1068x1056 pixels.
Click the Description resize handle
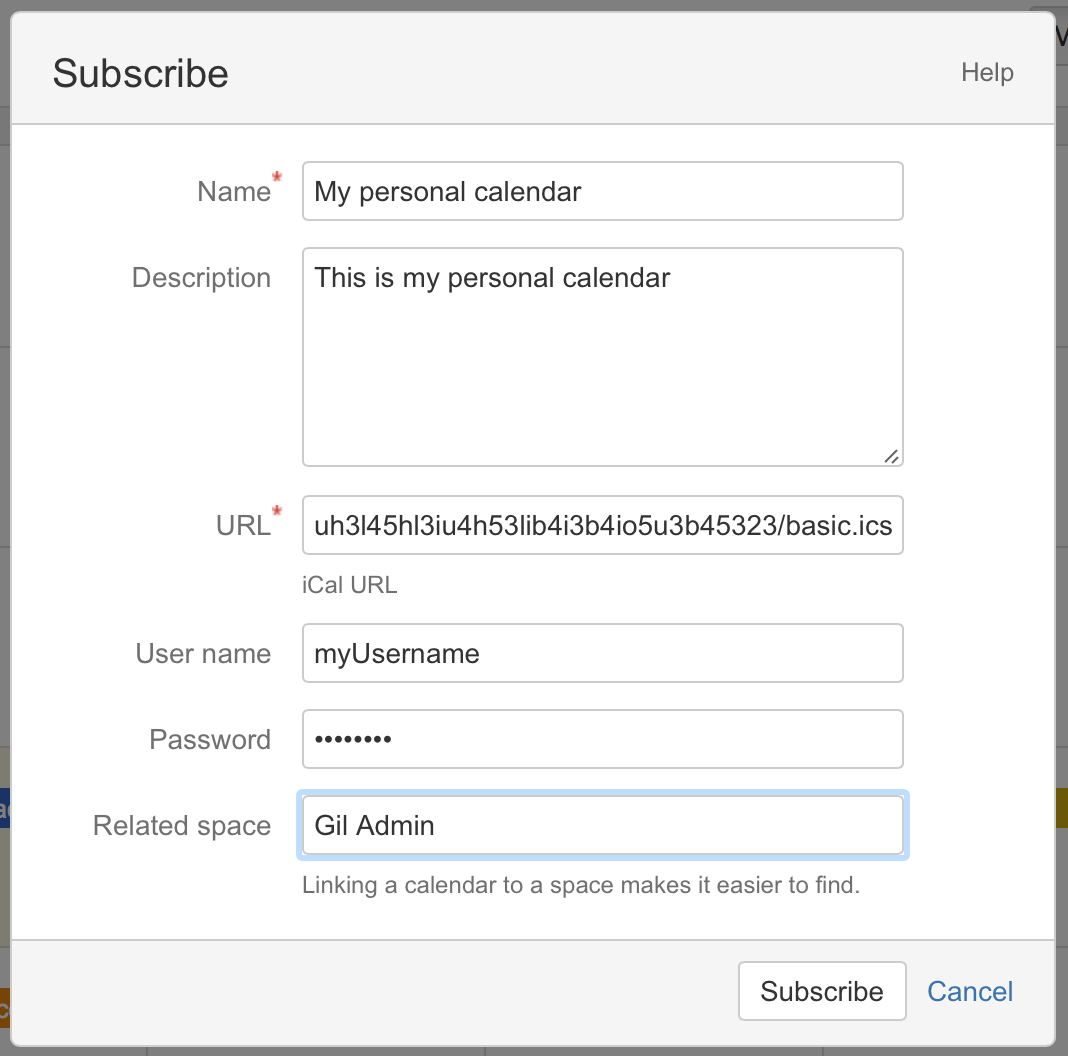click(x=891, y=456)
